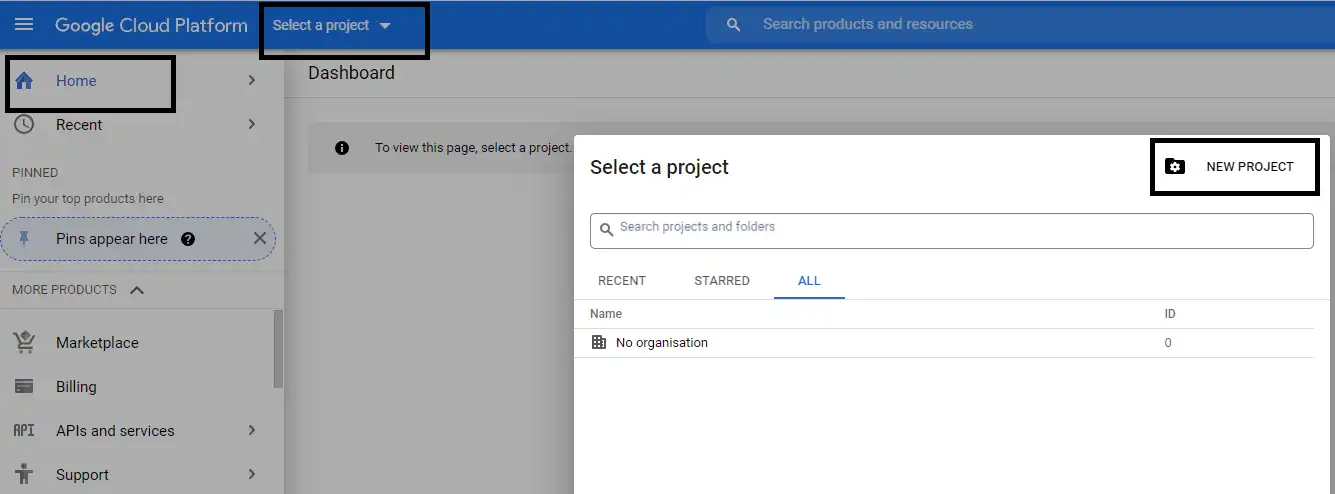The image size is (1335, 494).
Task: Click the ID column header
Action: click(1170, 314)
